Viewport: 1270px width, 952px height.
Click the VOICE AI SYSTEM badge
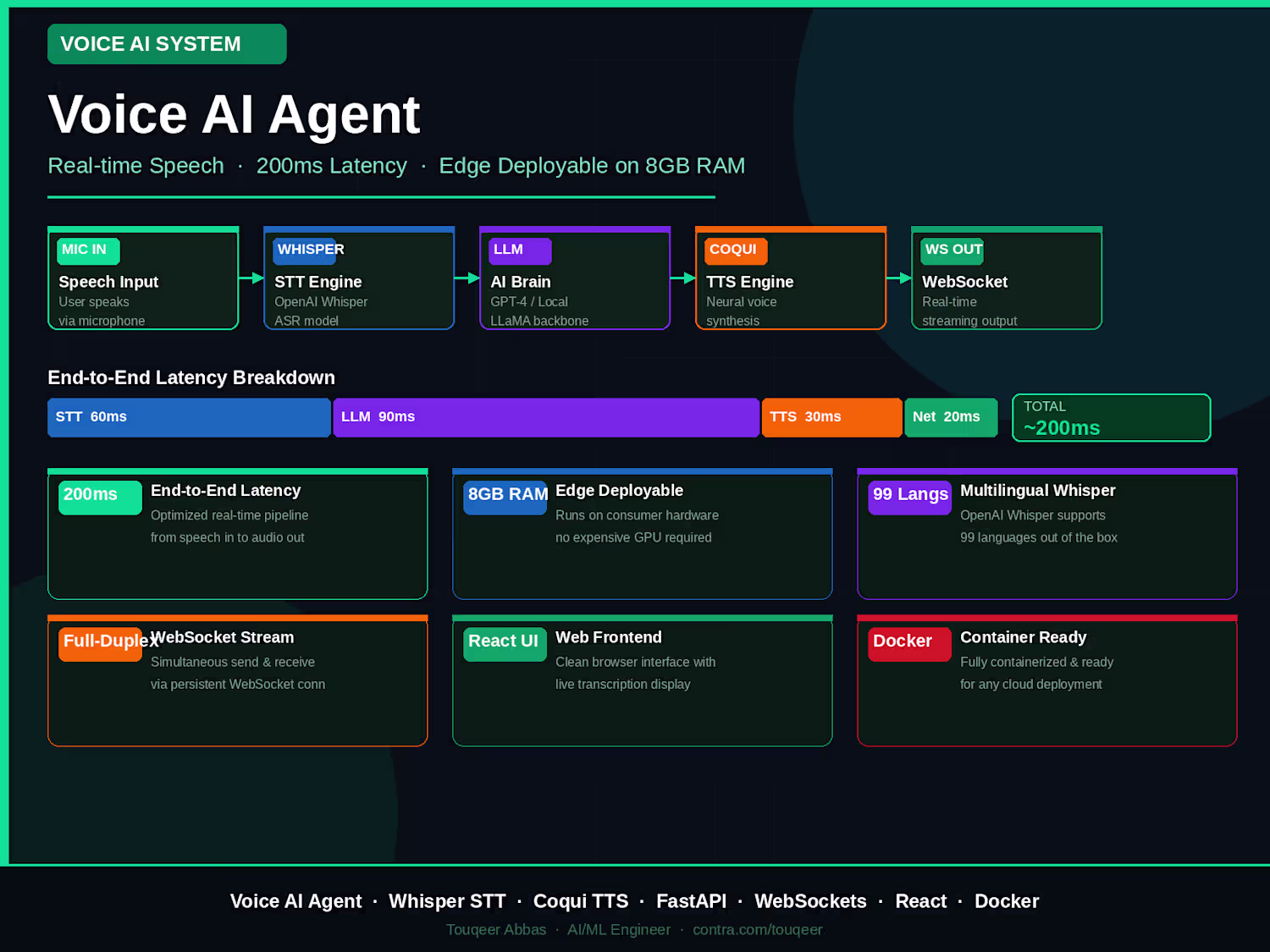[167, 44]
